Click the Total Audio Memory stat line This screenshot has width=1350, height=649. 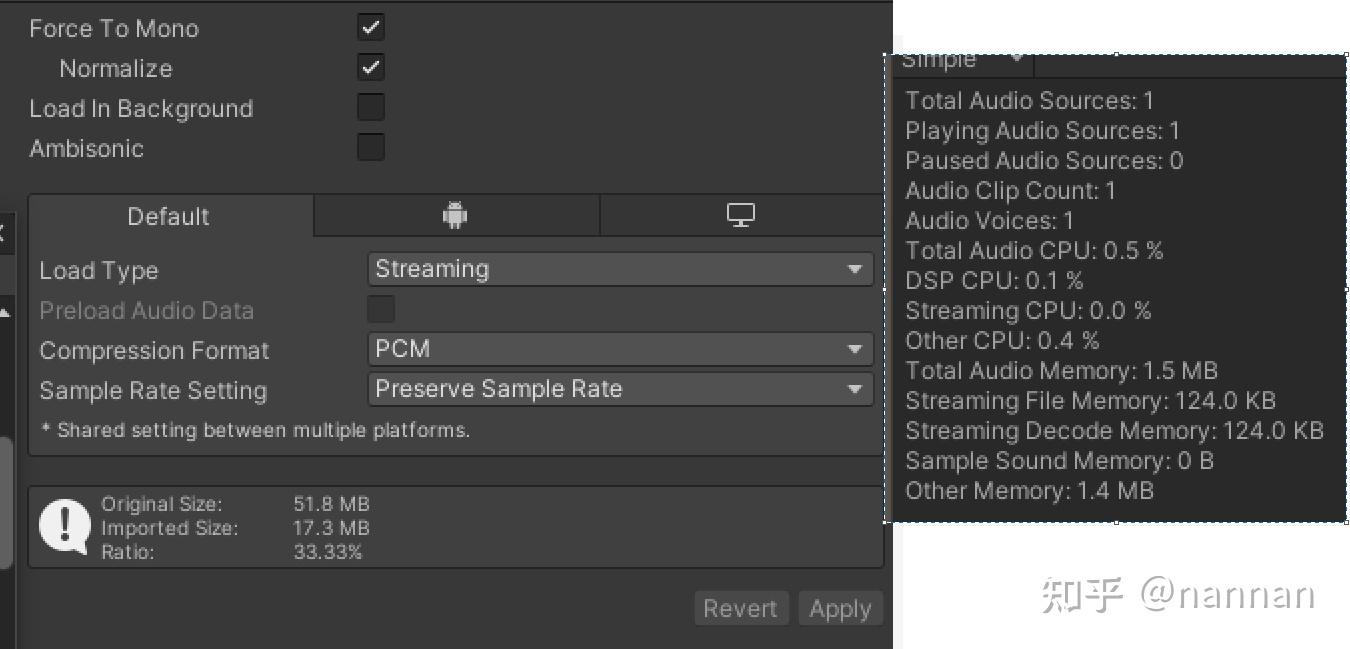[1061, 371]
